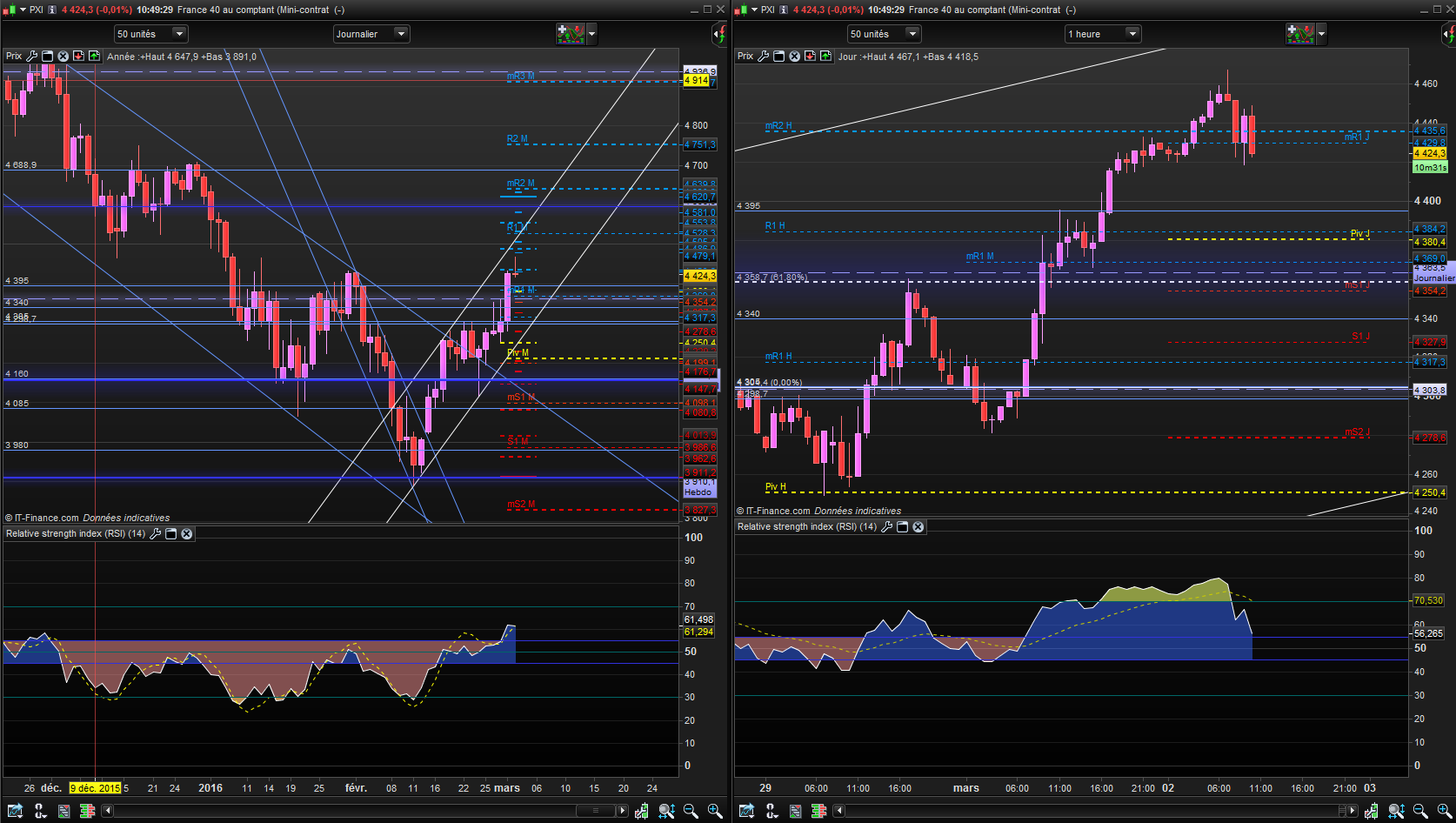Open RSI settings wrench in left panel
The image size is (1456, 823).
tap(155, 534)
